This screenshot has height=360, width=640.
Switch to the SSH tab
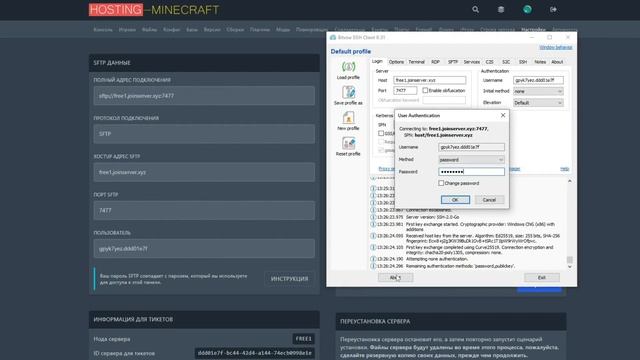(523, 62)
